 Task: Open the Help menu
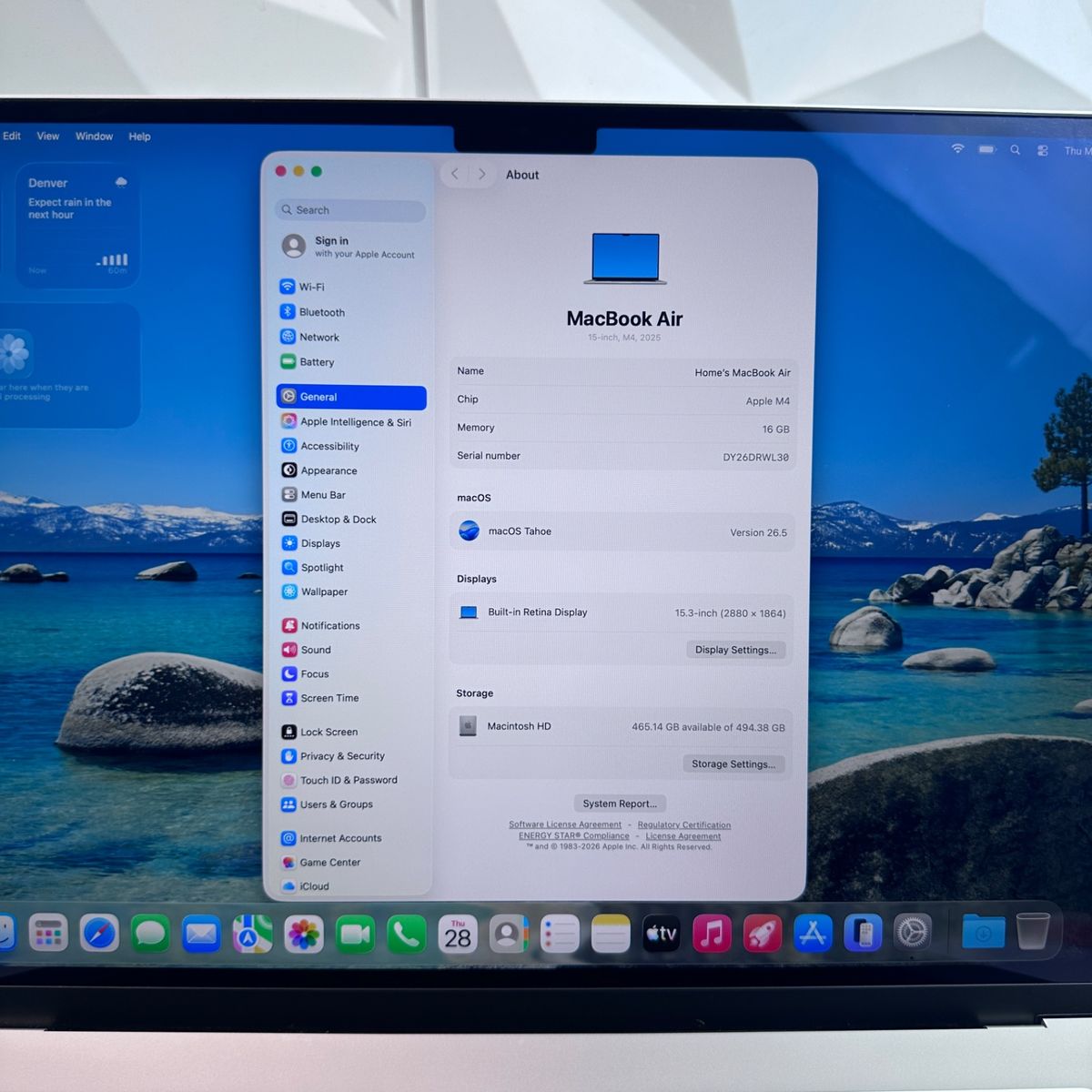point(139,136)
